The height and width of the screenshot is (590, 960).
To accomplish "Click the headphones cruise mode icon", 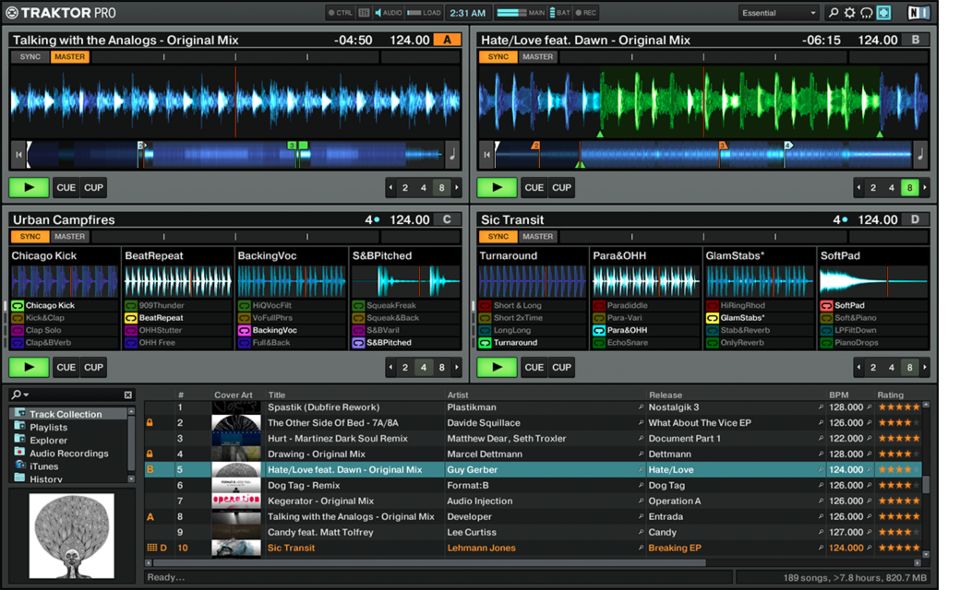I will (x=867, y=13).
